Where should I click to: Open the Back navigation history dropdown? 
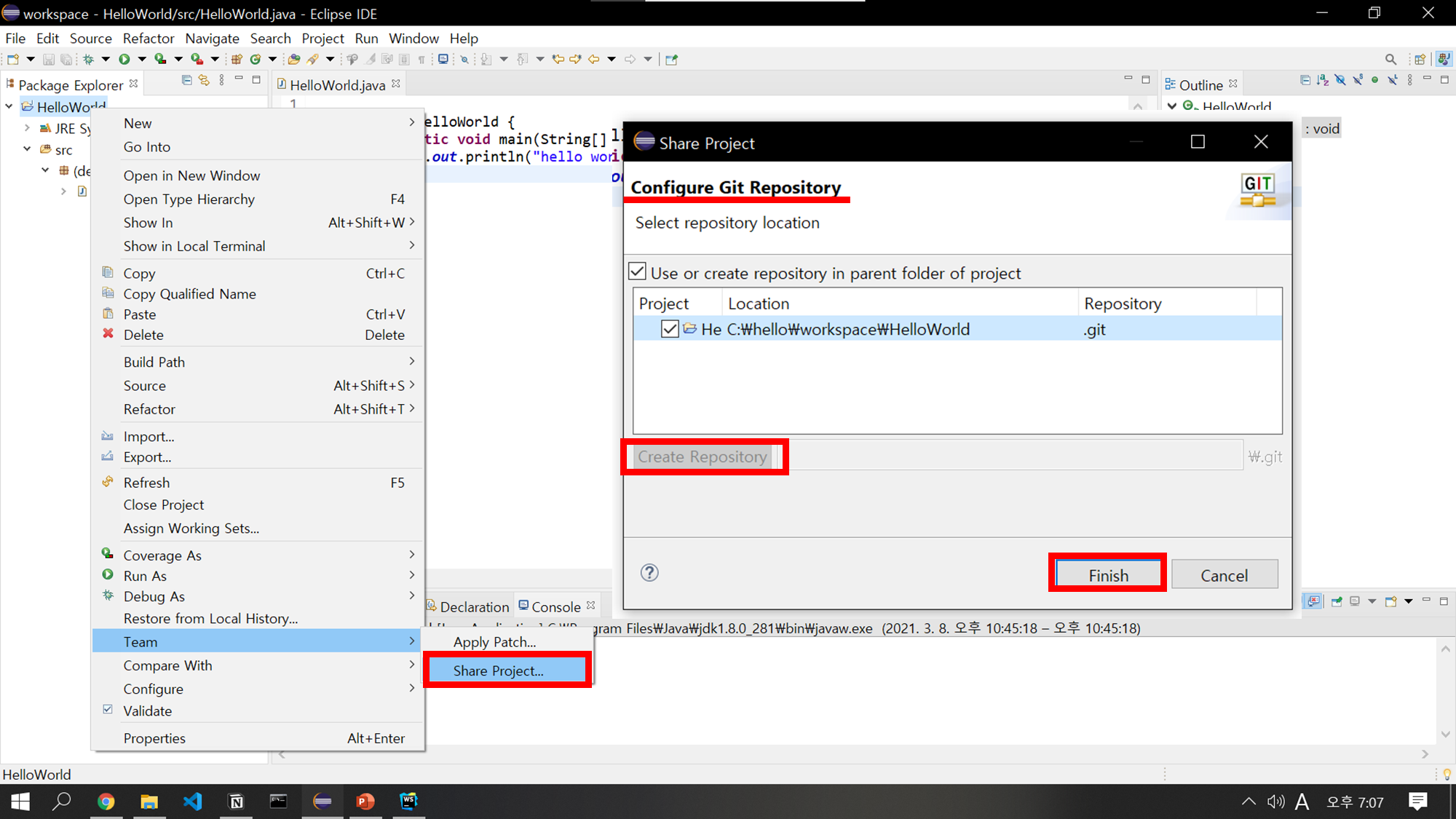tap(612, 59)
